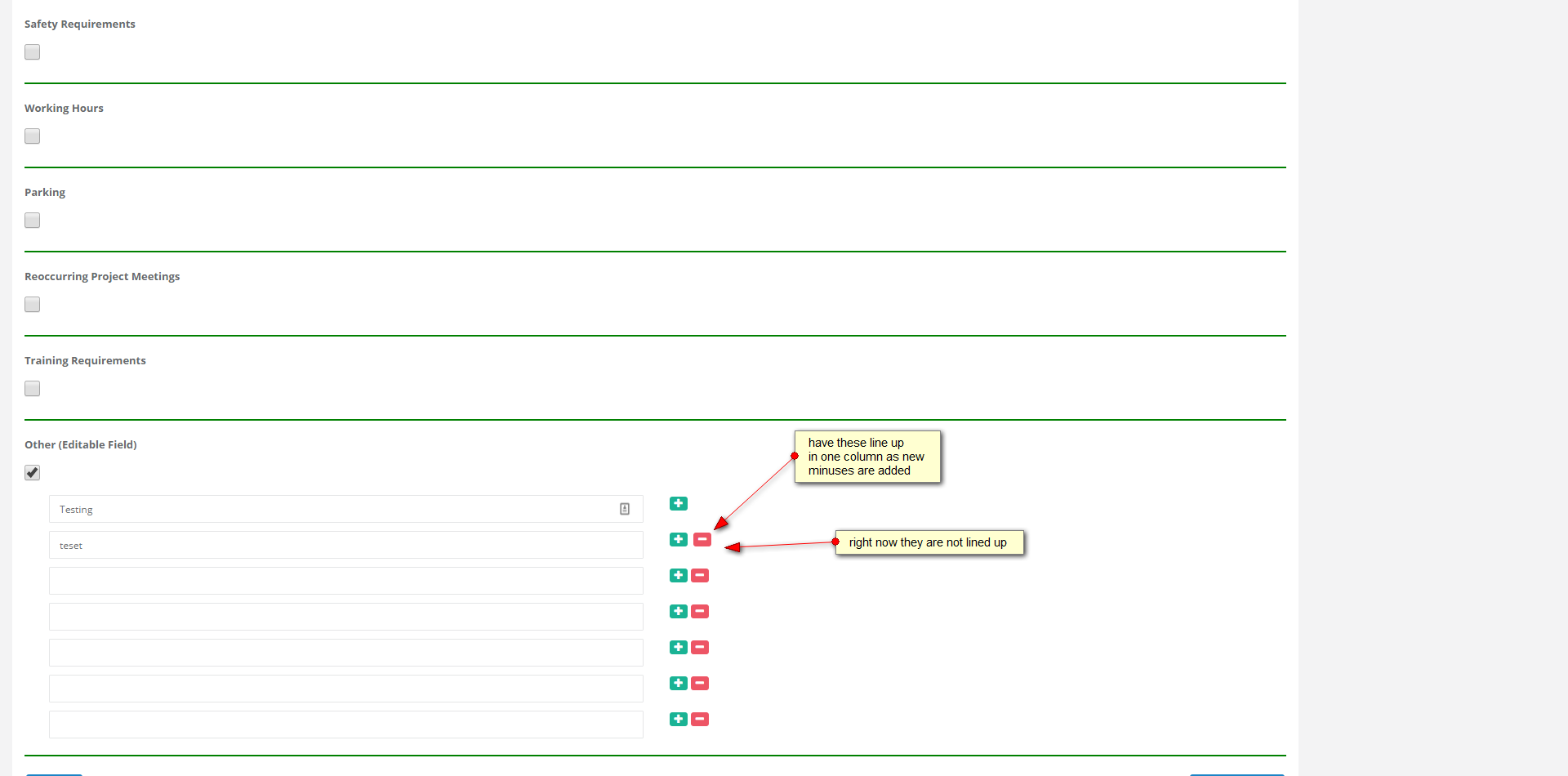Image resolution: width=1568 pixels, height=776 pixels.
Task: Click the "Training Requirements" heading text
Action: coord(85,361)
